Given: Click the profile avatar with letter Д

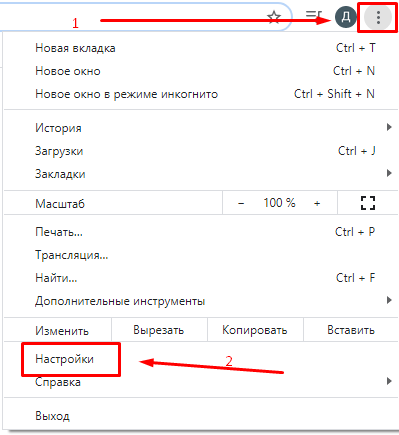Looking at the screenshot, I should (346, 17).
